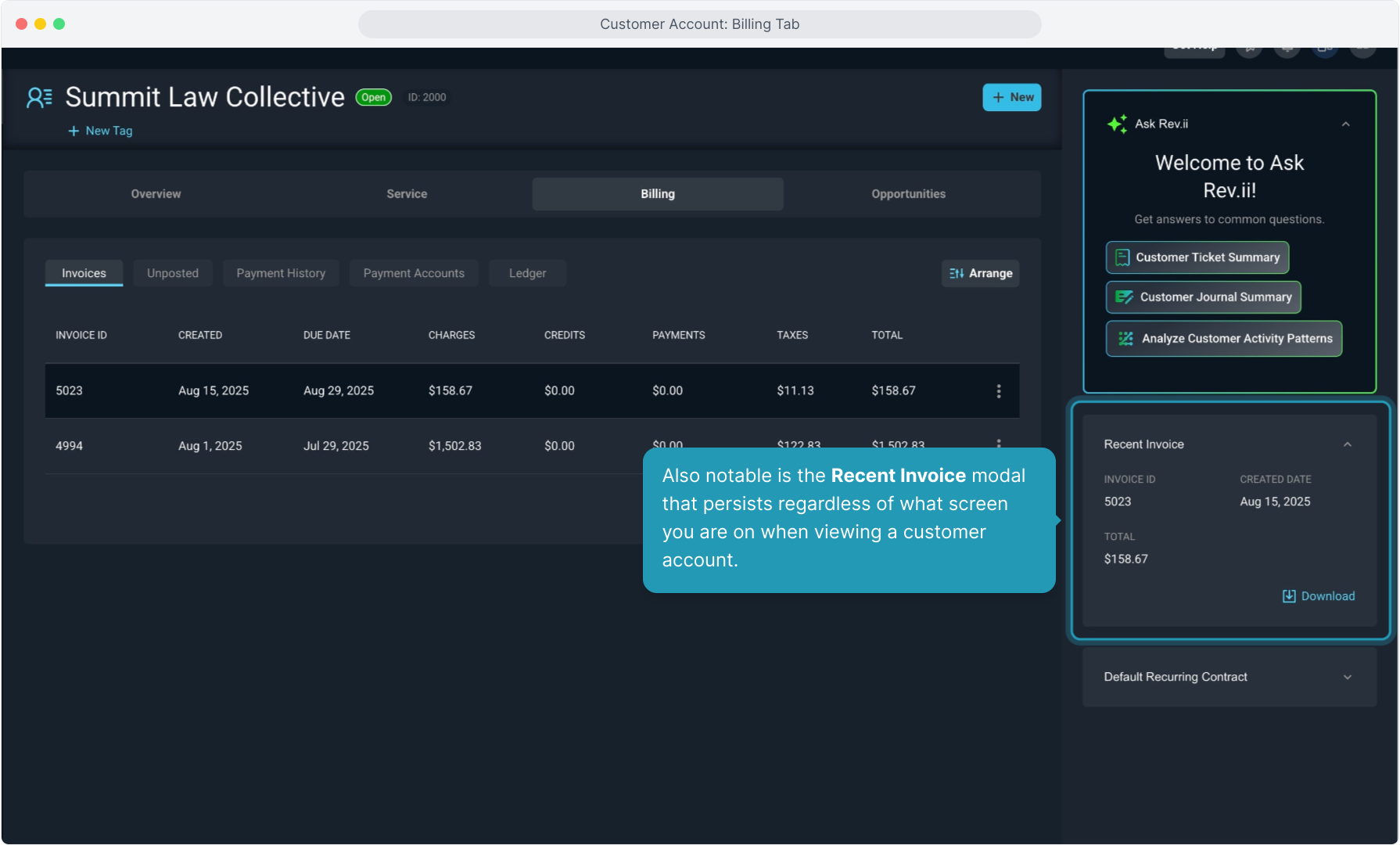Show the Unposted invoices sub-tab
The image size is (1400, 845).
click(173, 273)
